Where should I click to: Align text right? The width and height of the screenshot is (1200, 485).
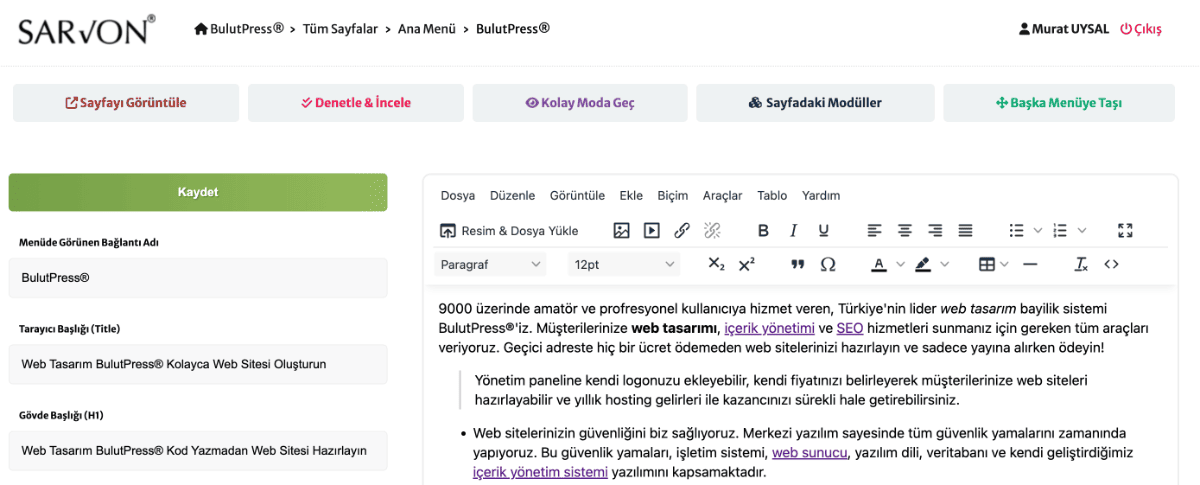[935, 231]
